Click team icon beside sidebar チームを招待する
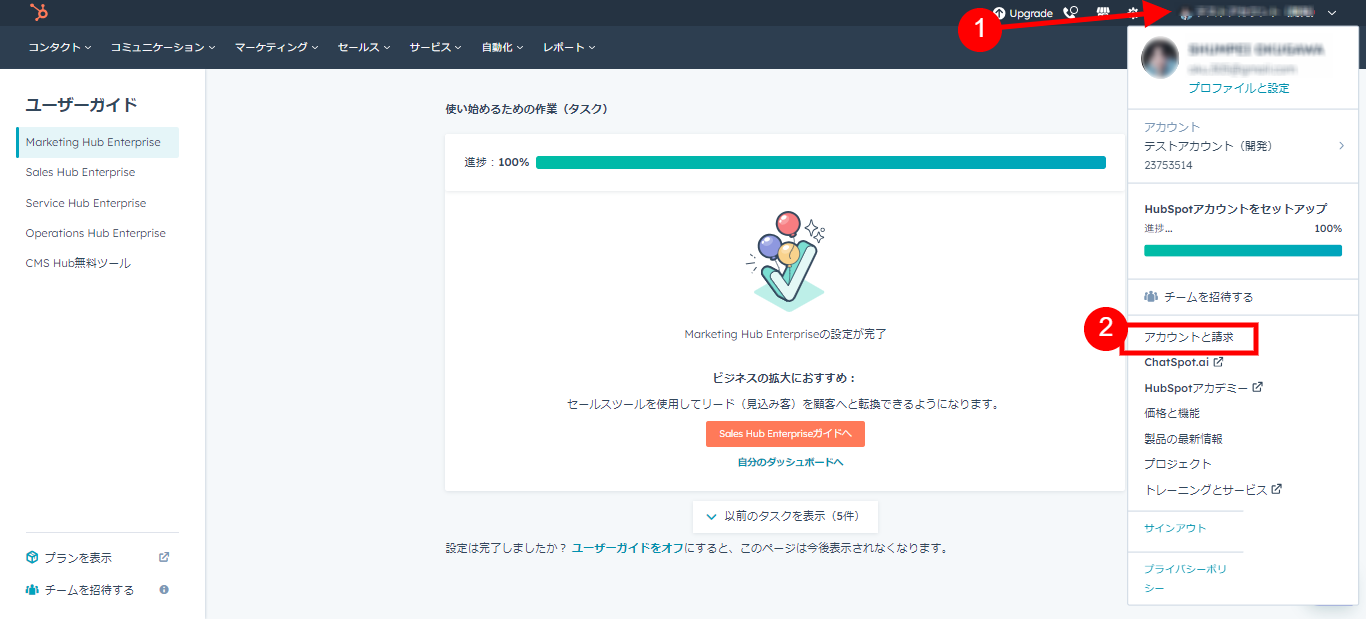1366x619 pixels. [x=32, y=590]
